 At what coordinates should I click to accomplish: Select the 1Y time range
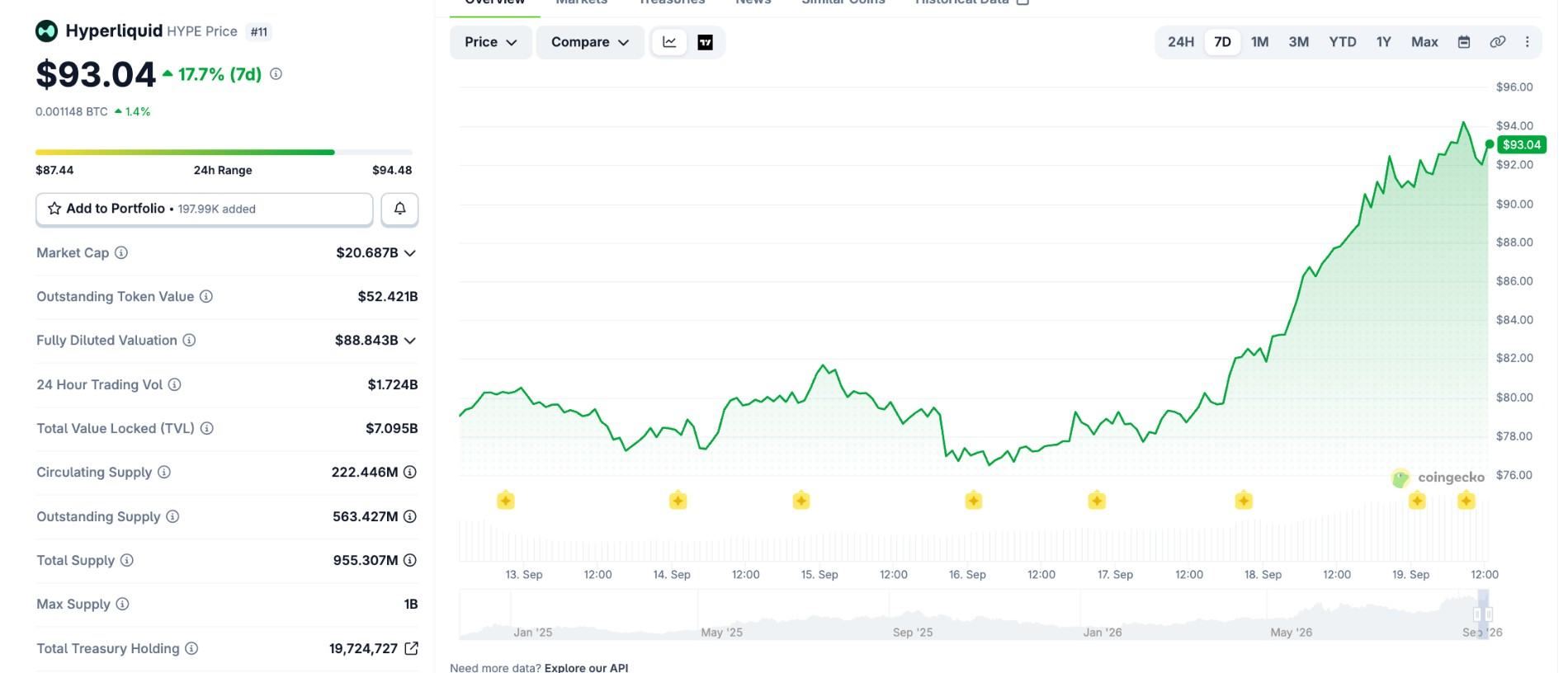[x=1384, y=42]
